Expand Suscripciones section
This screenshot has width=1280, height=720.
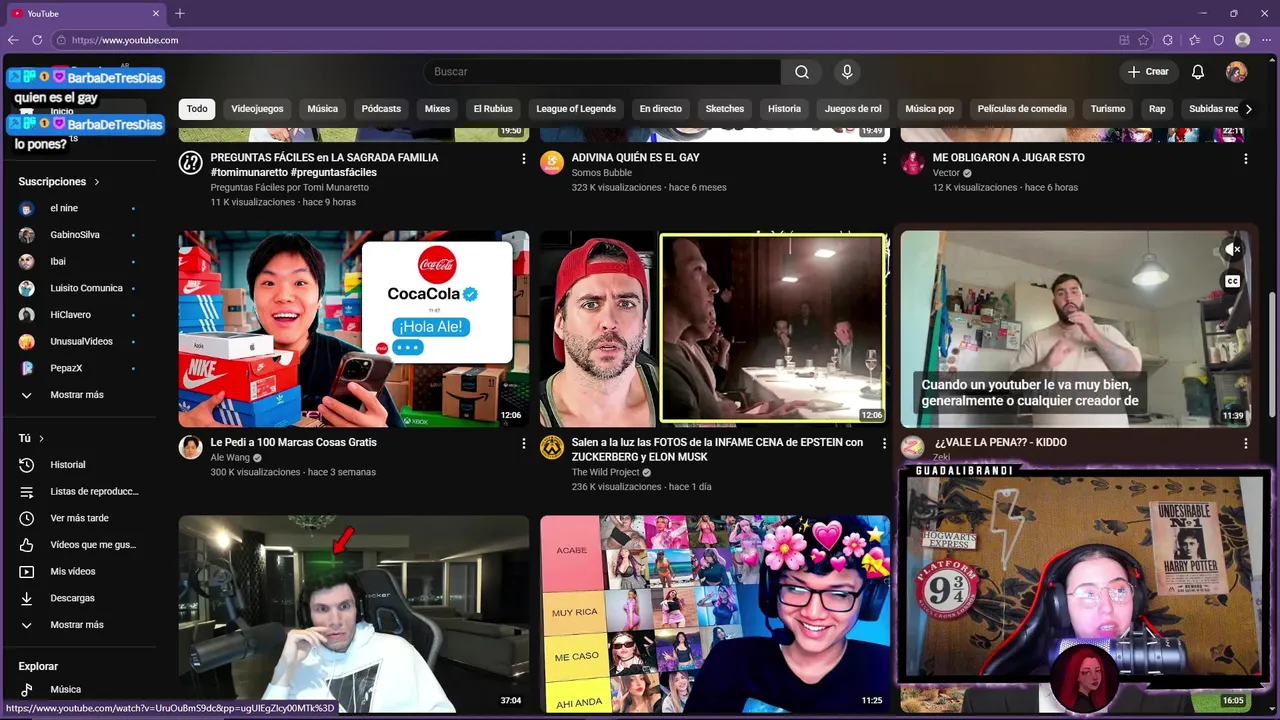[x=59, y=182]
